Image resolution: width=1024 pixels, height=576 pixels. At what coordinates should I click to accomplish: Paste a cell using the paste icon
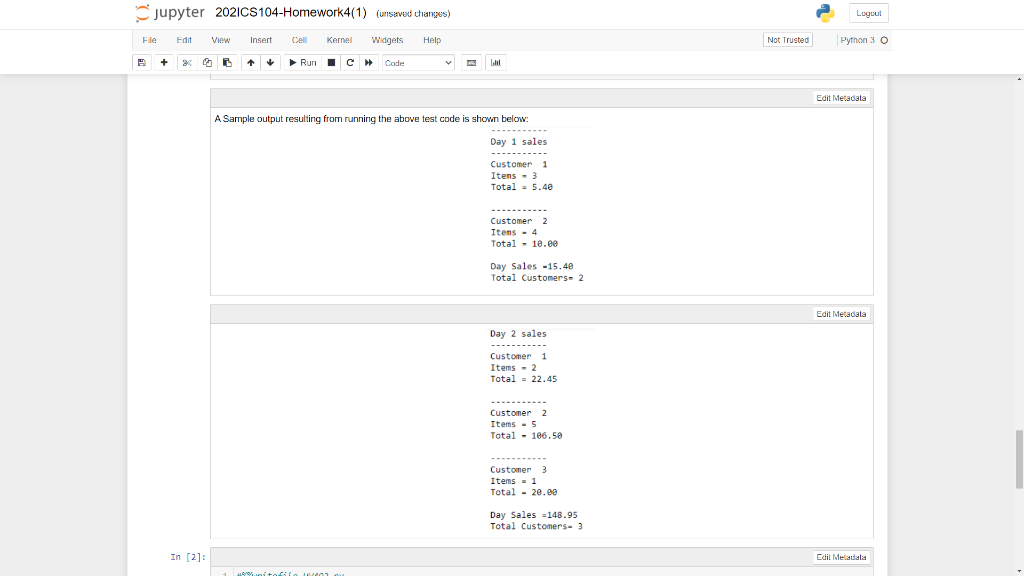point(226,62)
